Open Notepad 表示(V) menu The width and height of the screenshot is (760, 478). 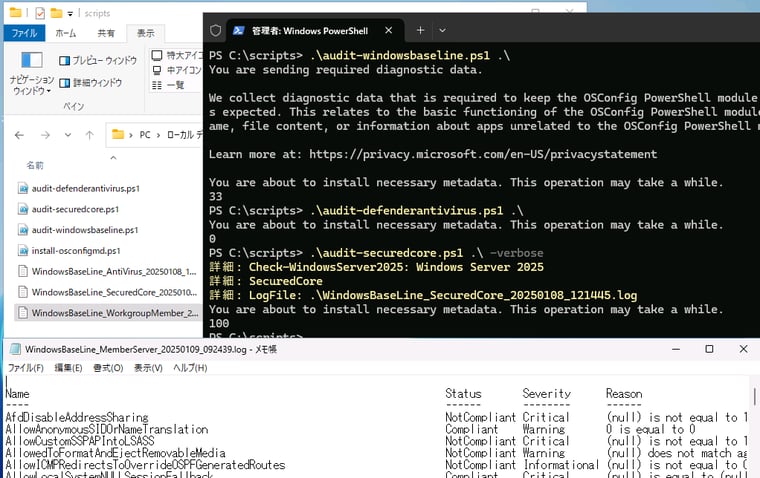pos(148,368)
